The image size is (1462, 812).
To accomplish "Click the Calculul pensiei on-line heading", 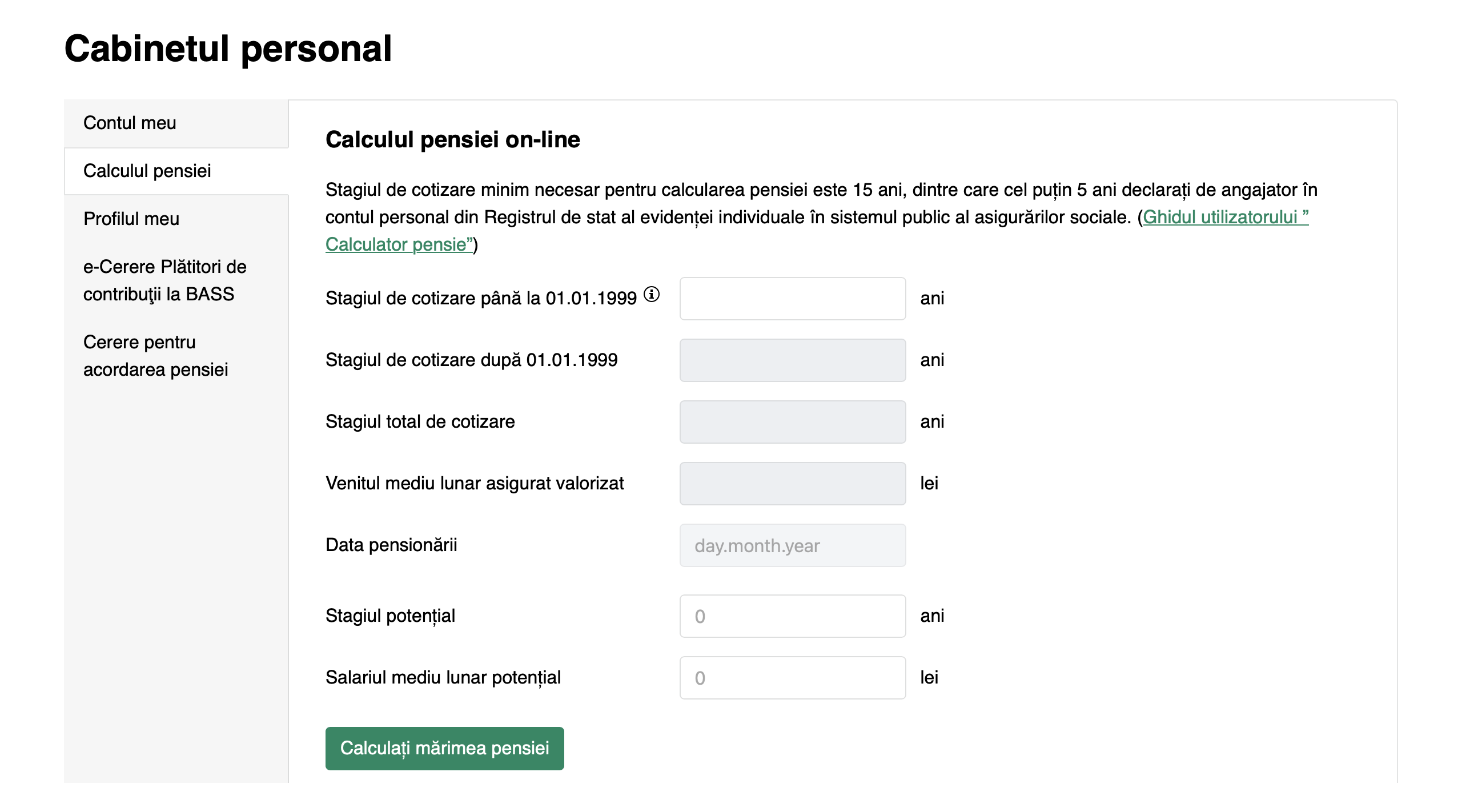I will coord(452,140).
